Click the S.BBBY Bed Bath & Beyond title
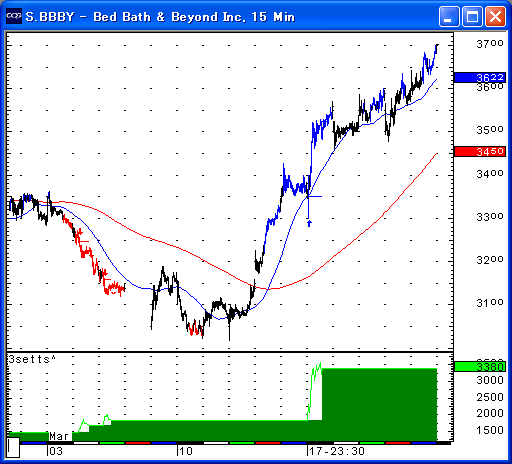 160,17
